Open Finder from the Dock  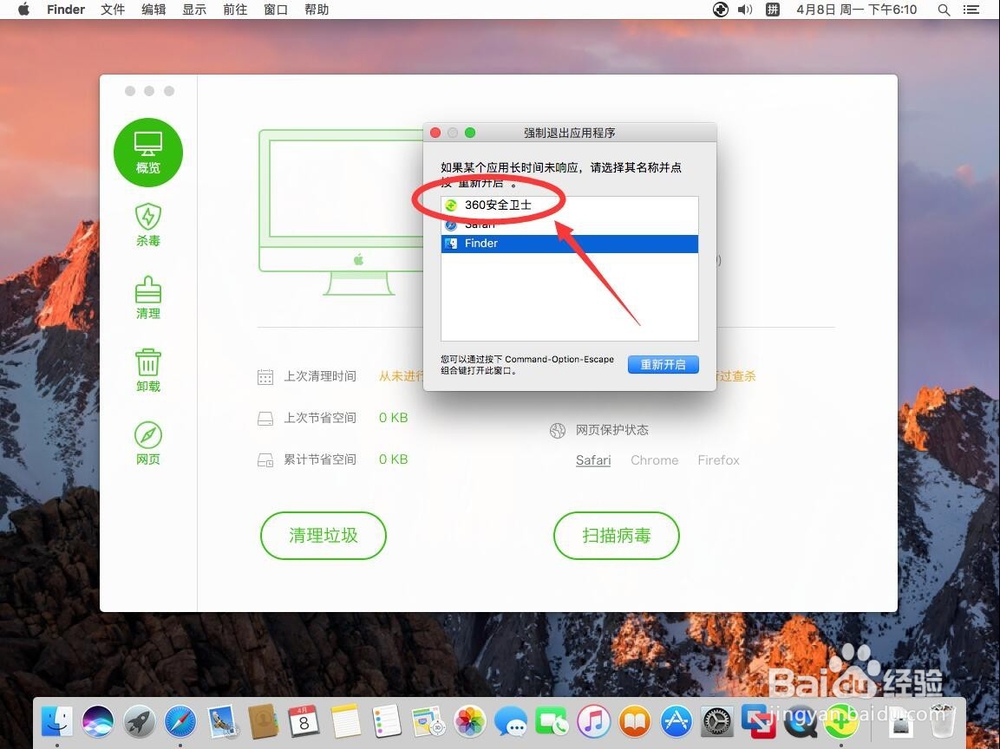click(57, 722)
